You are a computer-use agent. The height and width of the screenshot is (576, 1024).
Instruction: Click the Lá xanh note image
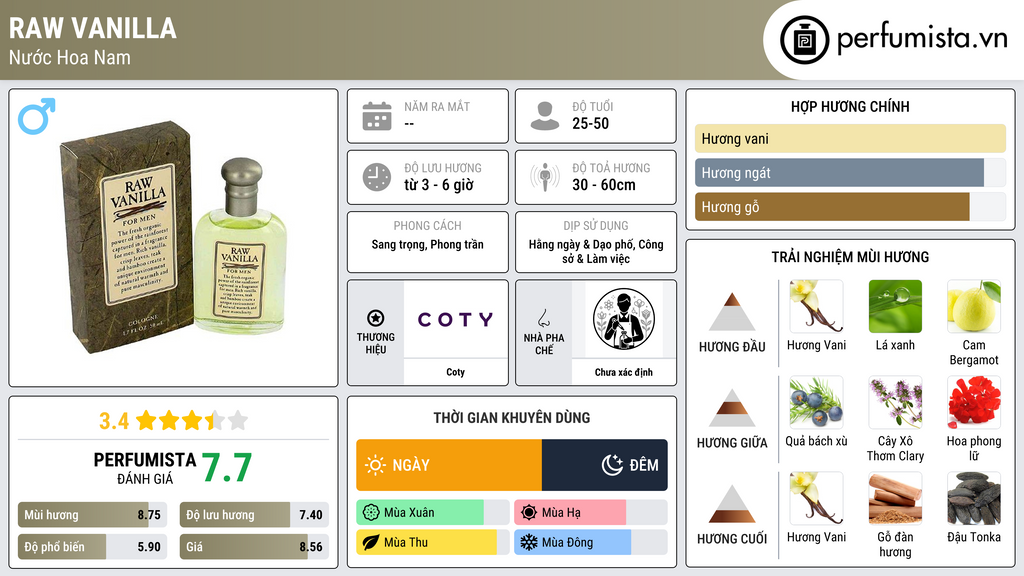(895, 306)
